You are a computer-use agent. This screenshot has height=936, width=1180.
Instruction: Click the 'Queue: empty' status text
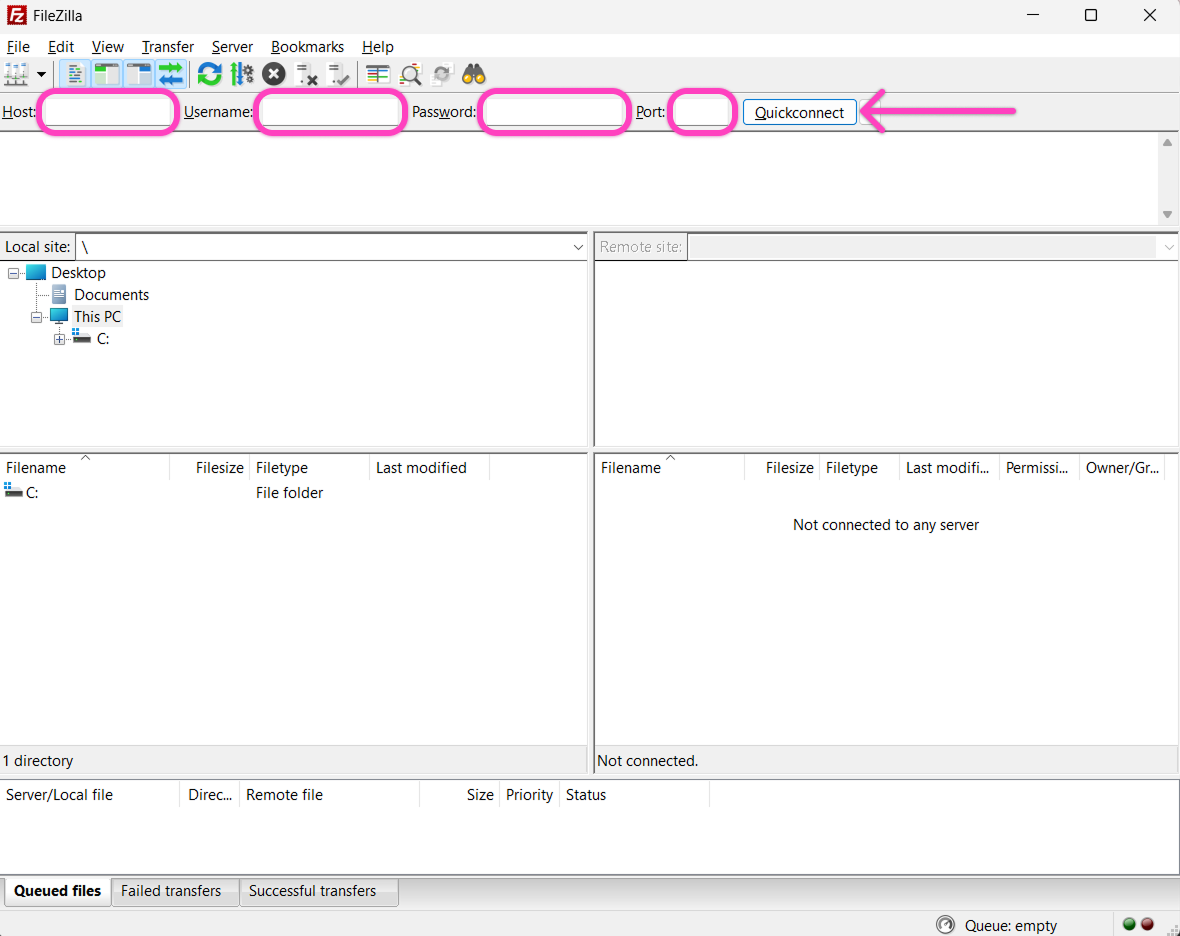(x=1011, y=925)
